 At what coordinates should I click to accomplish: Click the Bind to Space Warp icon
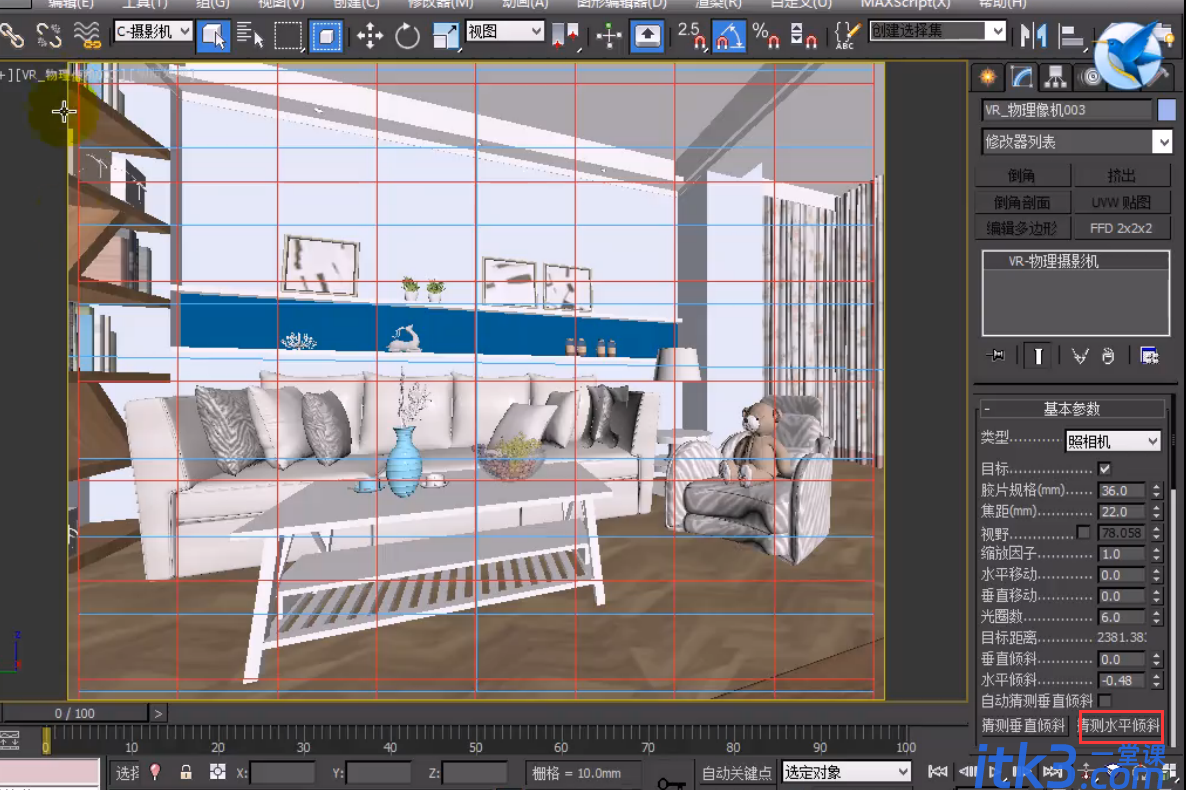click(88, 35)
